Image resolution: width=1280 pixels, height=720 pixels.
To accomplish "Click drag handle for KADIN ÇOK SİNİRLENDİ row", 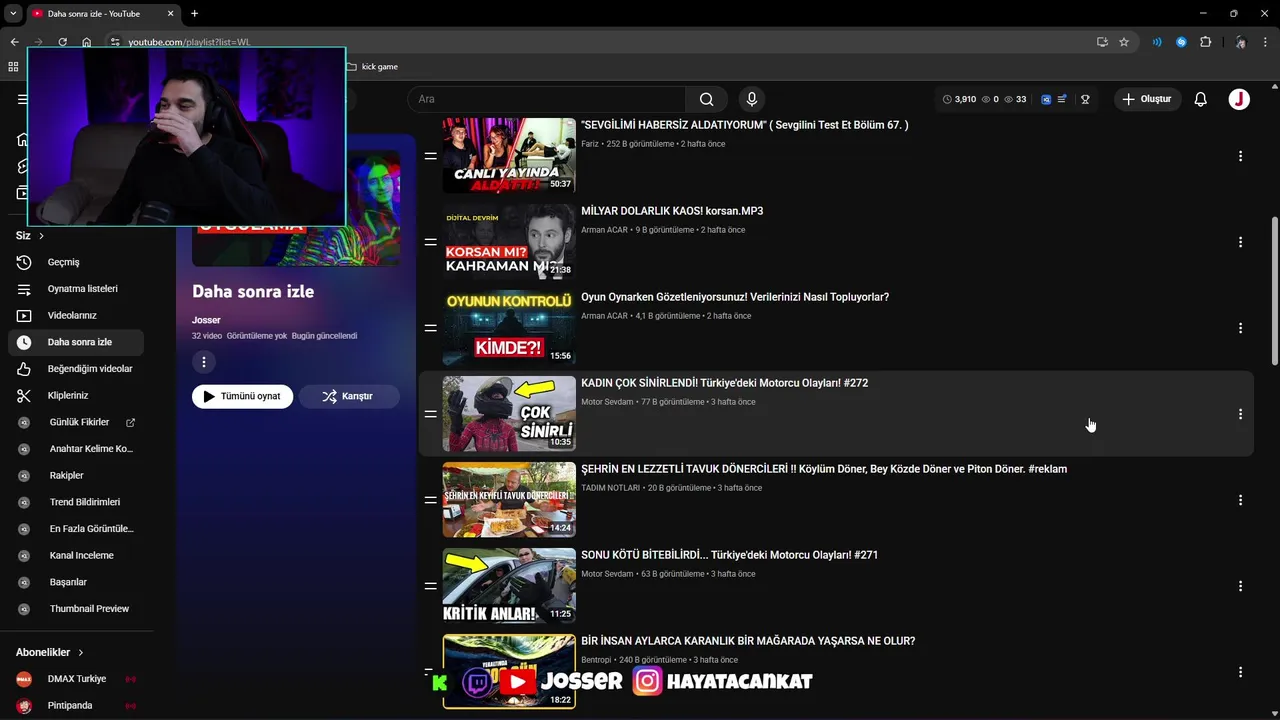I will point(430,414).
